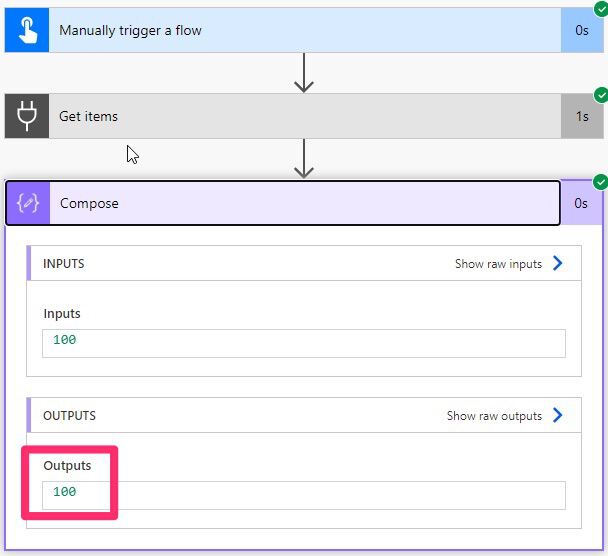
Task: Open the Show raw outputs link
Action: (494, 415)
